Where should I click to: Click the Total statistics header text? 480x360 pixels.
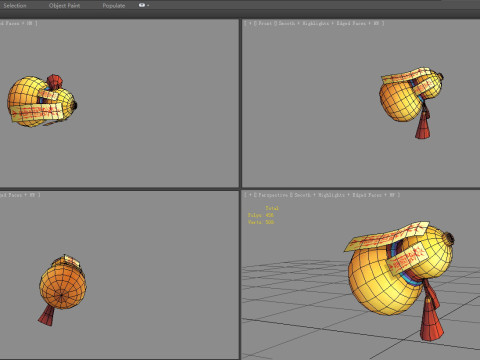click(x=272, y=208)
